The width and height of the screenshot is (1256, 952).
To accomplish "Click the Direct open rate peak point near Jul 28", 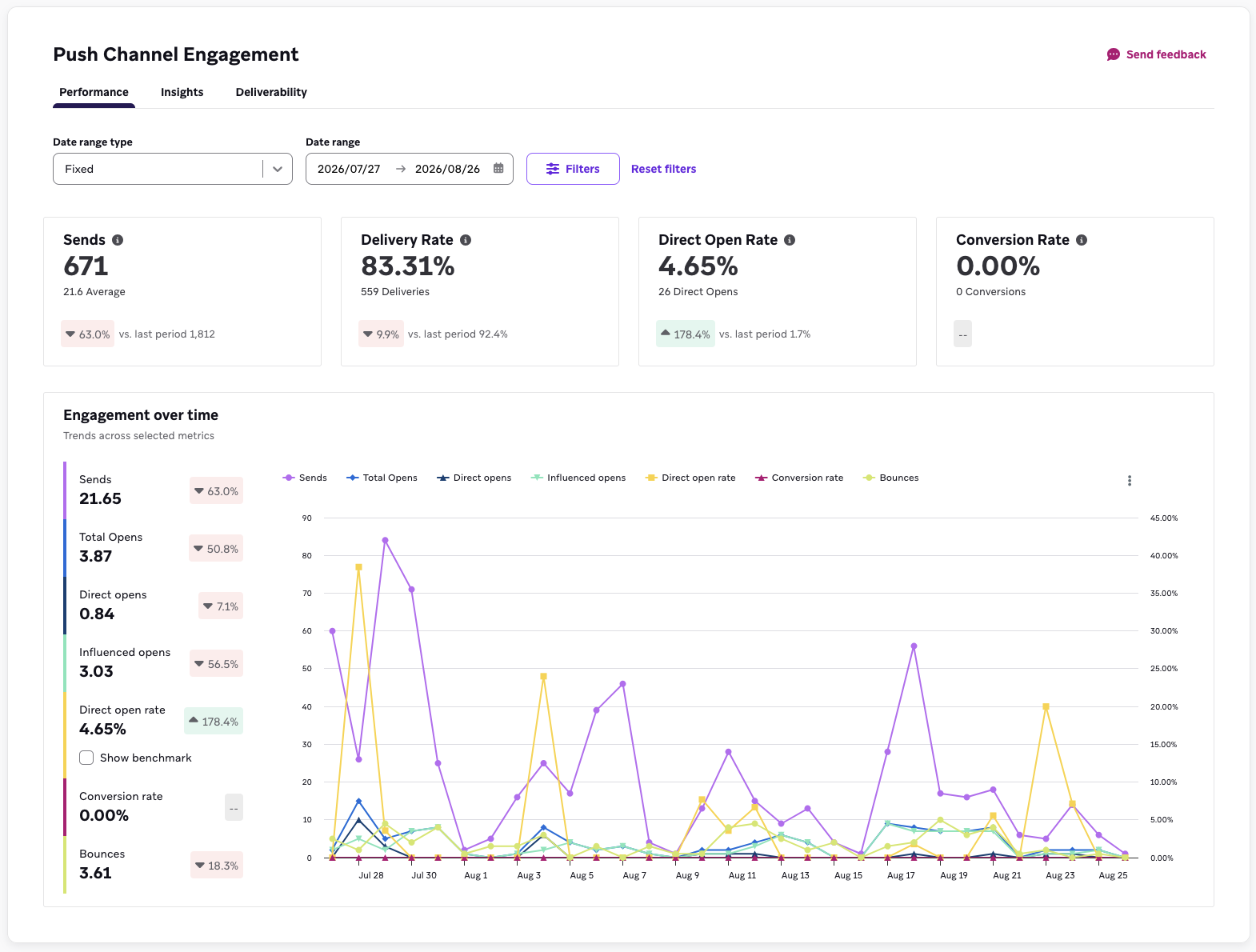I will [x=358, y=567].
